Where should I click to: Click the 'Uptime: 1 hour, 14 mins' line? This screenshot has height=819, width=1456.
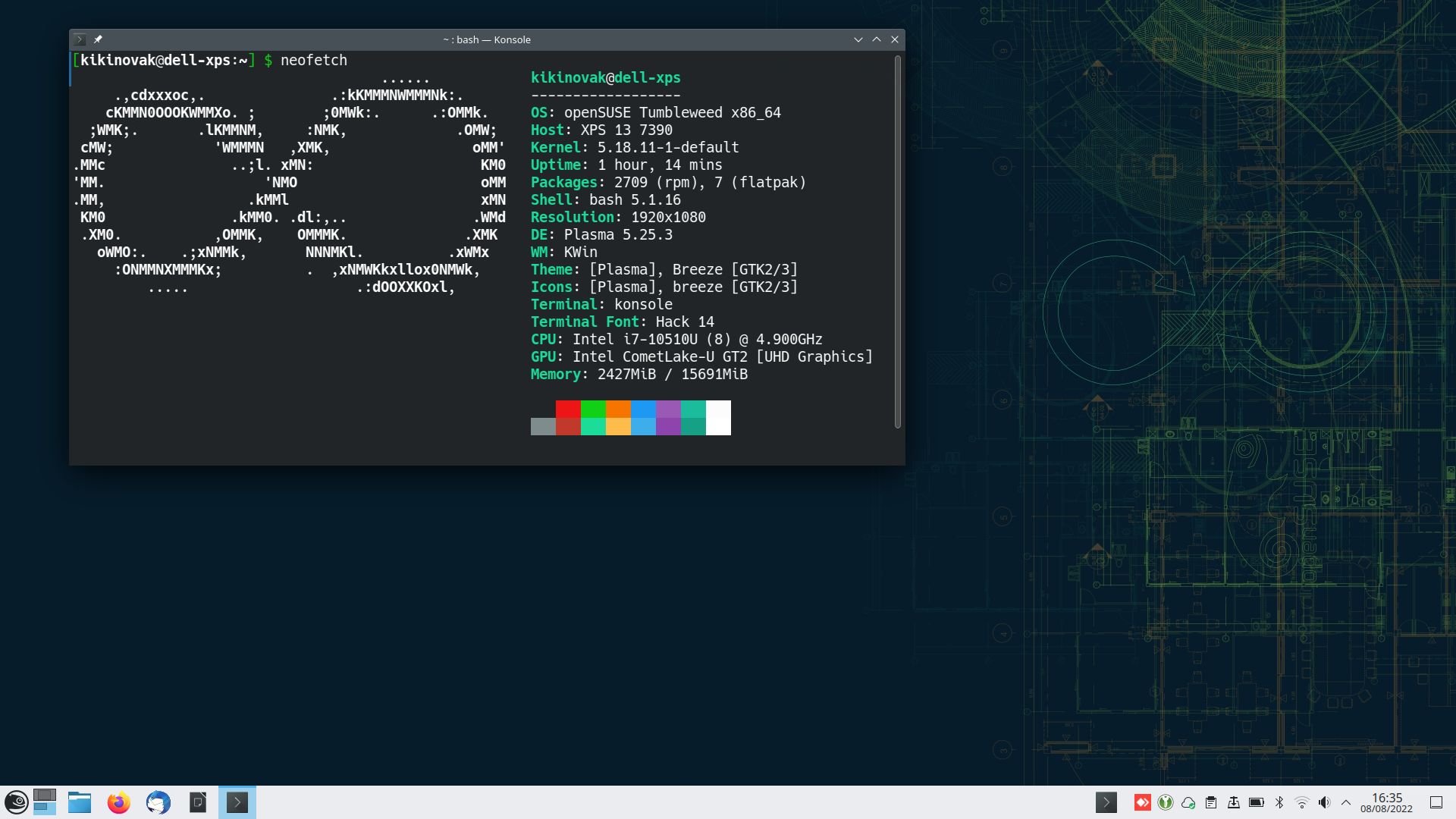click(x=626, y=165)
